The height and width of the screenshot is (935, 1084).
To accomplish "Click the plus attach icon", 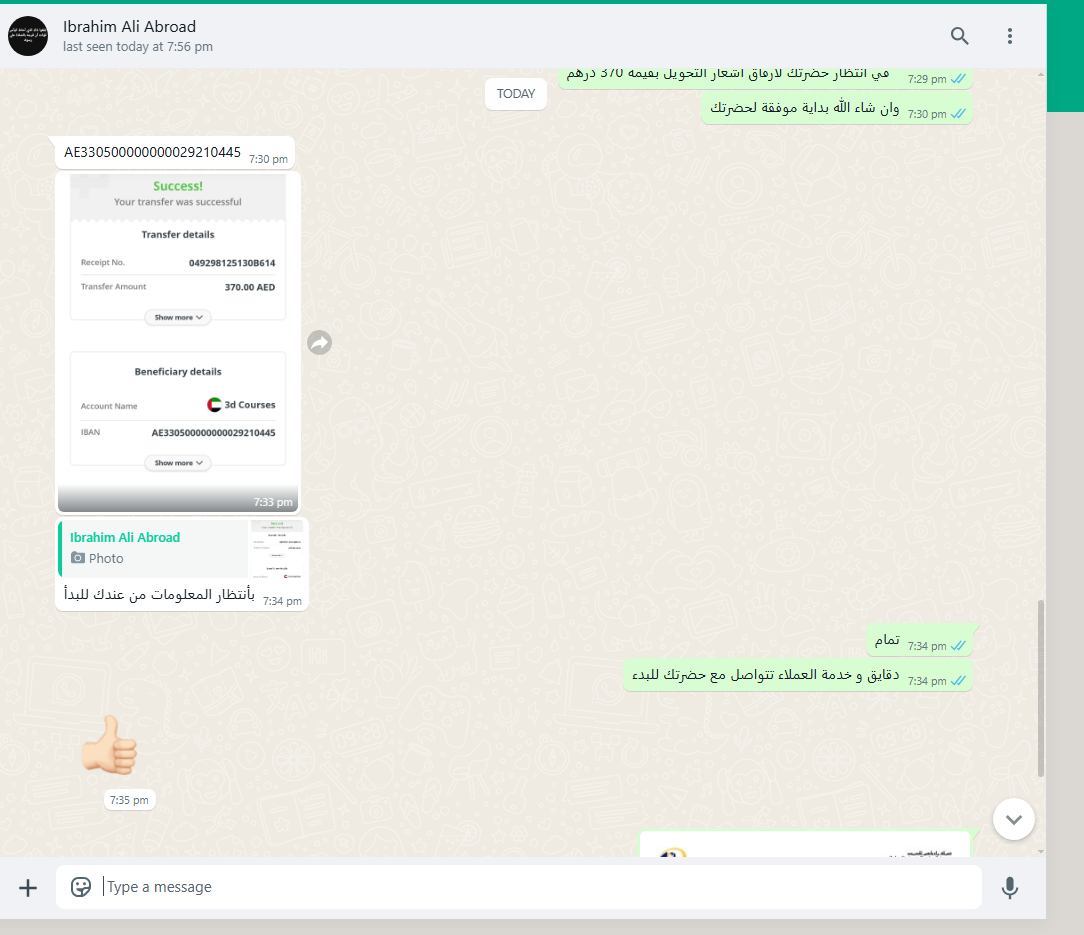I will [28, 887].
